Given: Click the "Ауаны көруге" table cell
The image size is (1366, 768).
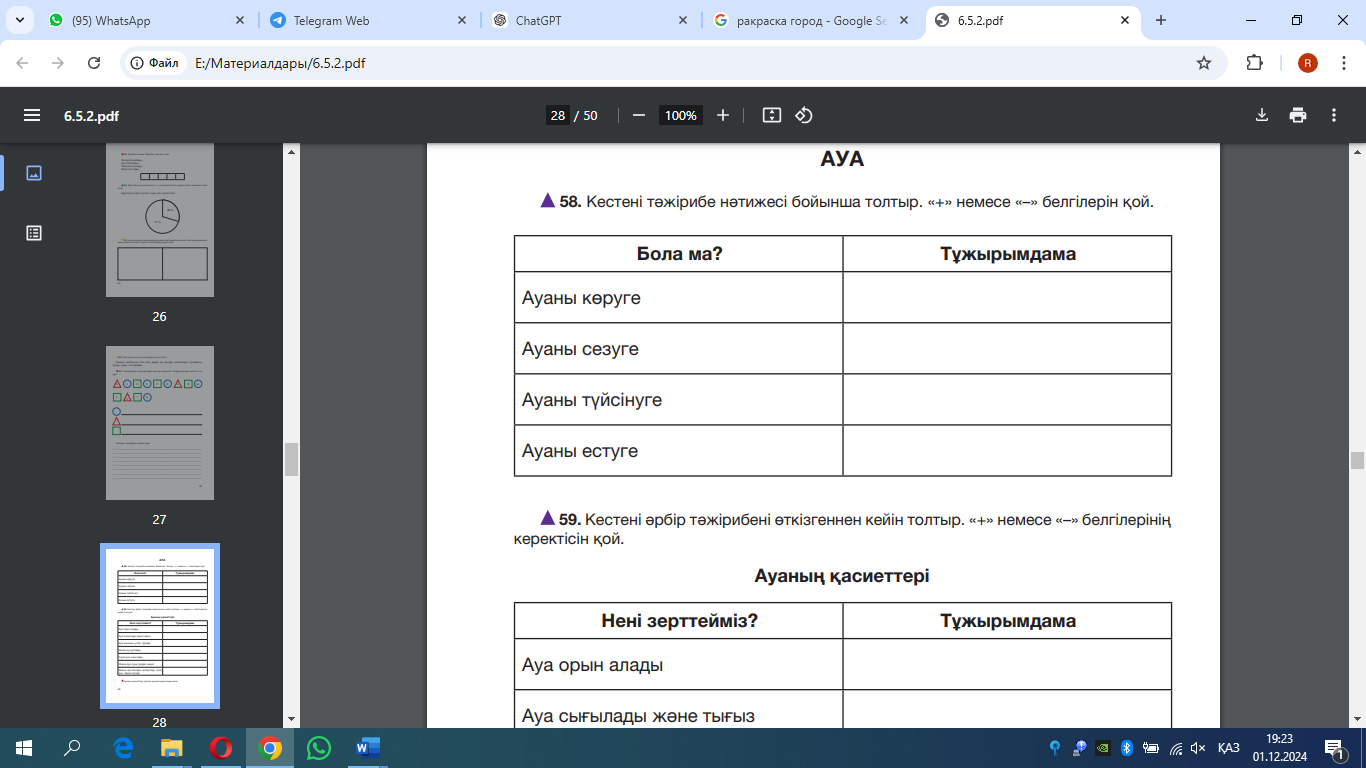Looking at the screenshot, I should (679, 298).
